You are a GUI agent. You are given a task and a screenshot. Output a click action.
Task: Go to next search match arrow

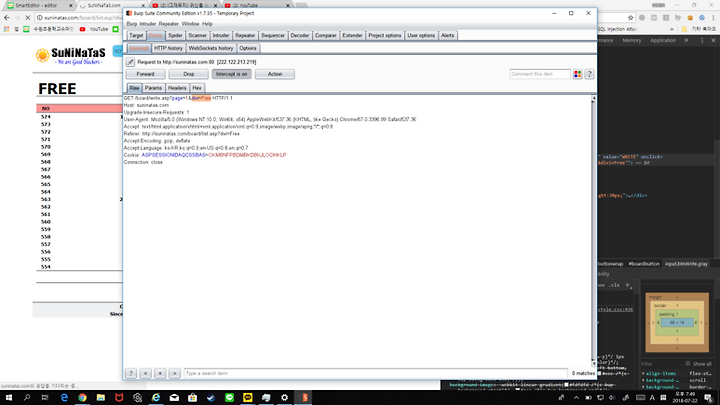click(174, 373)
